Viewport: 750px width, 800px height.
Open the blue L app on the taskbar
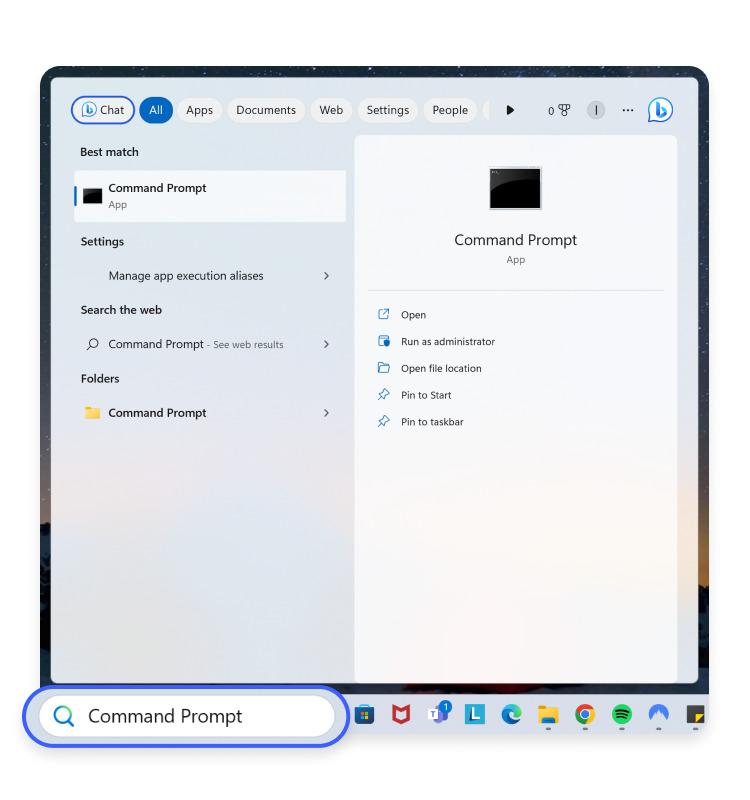tap(474, 714)
